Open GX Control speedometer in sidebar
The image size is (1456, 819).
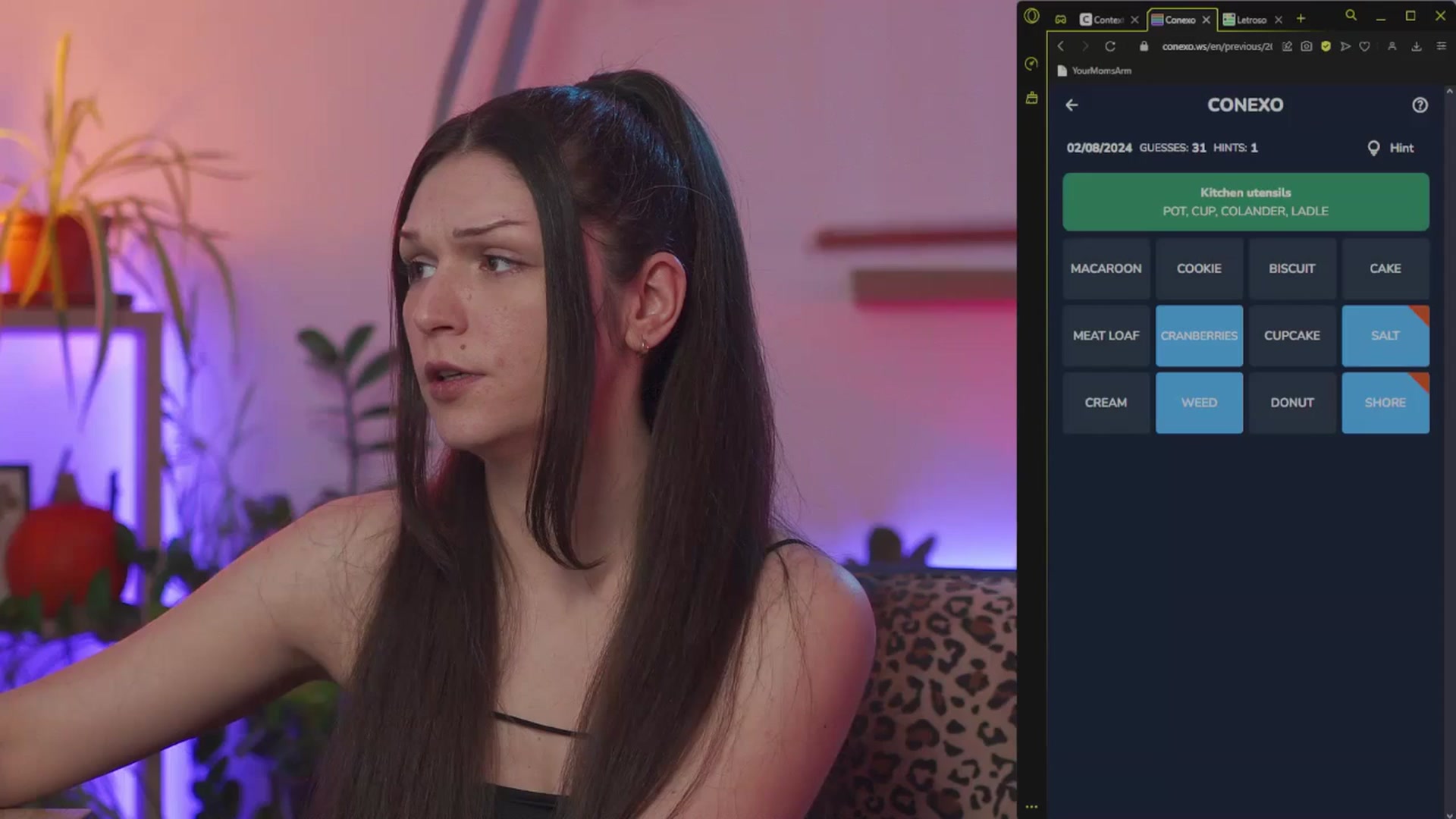tap(1031, 64)
